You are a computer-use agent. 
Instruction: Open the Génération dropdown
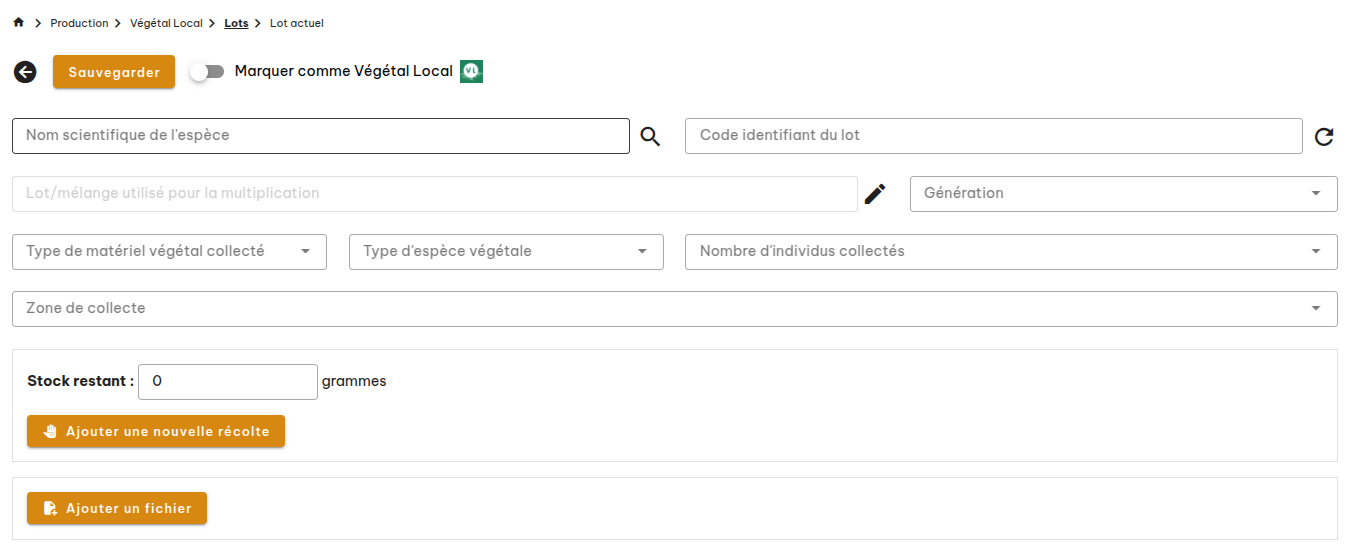coord(1122,194)
